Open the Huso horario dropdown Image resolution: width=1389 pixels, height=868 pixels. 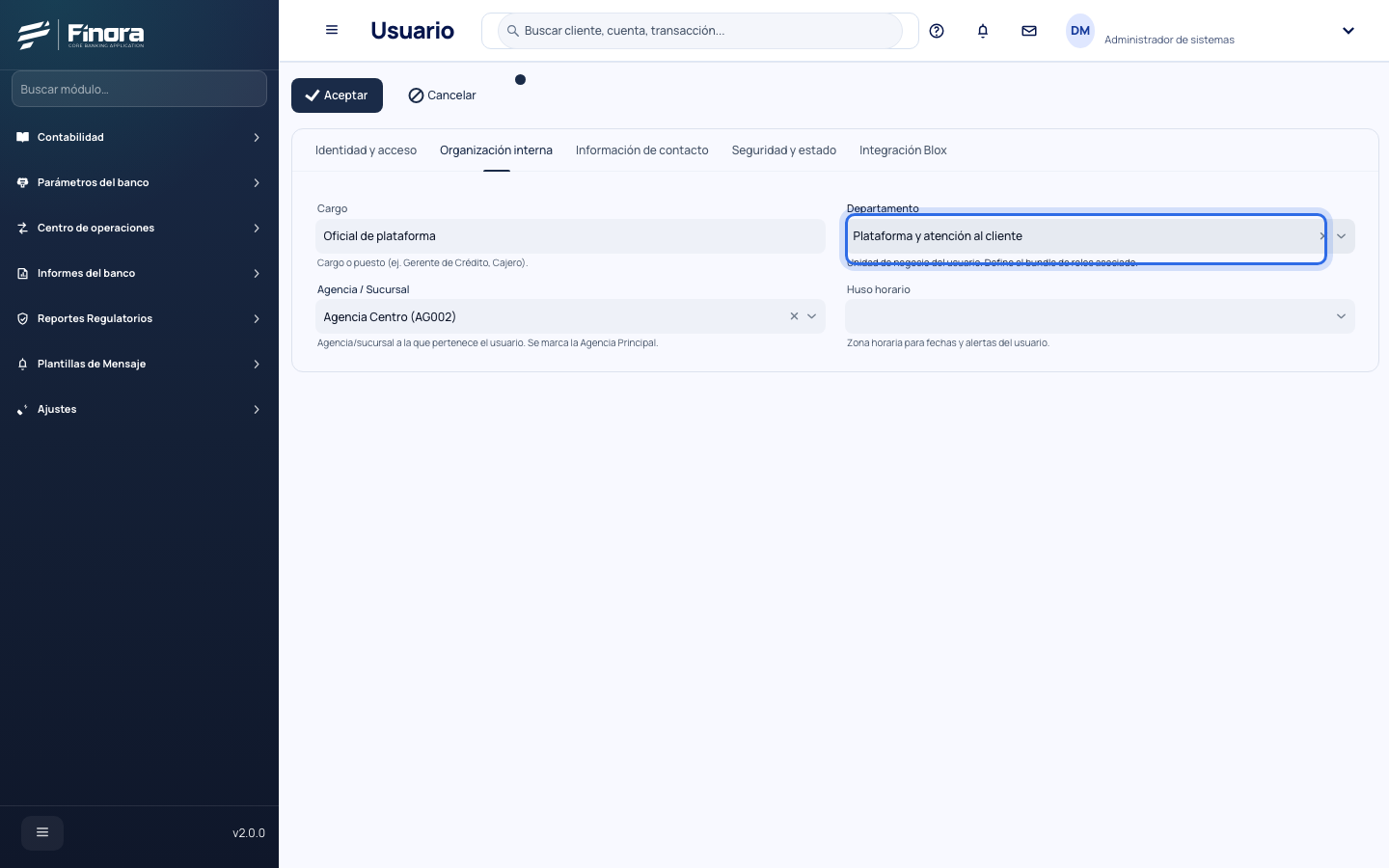tap(1100, 316)
